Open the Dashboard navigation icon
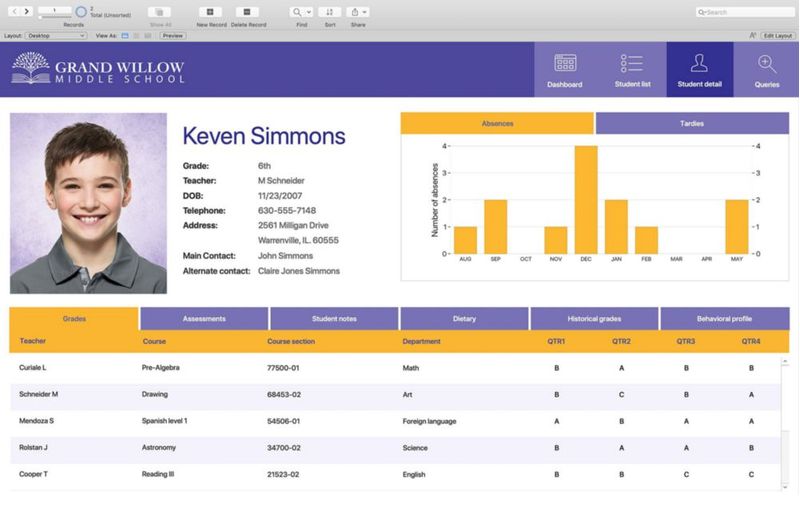Viewport: 800px width, 510px height. 565,70
